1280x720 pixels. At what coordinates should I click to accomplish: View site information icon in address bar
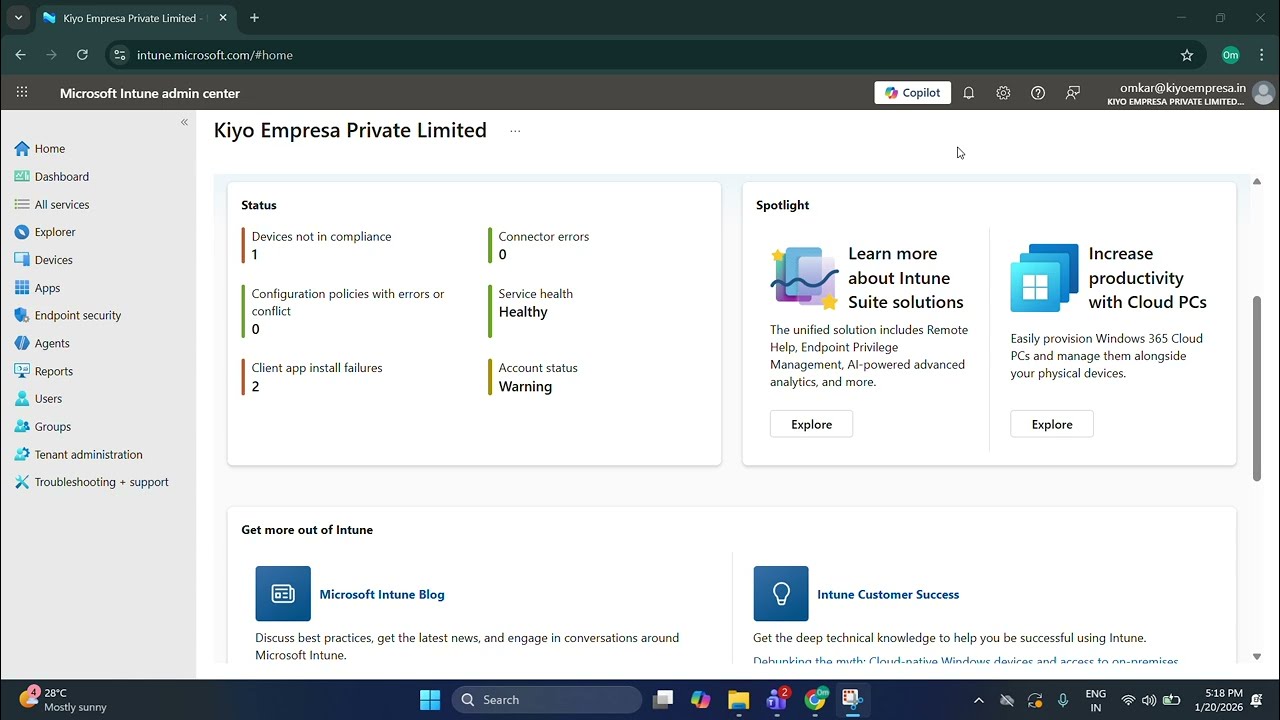tap(120, 55)
